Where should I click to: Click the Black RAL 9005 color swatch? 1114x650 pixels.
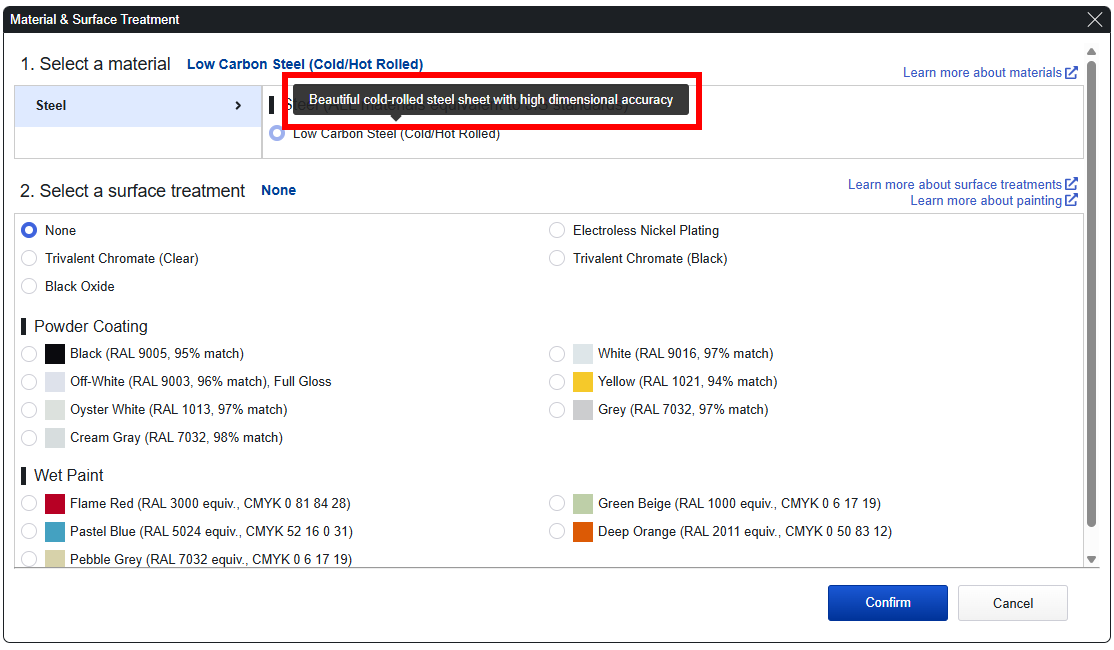[x=55, y=353]
